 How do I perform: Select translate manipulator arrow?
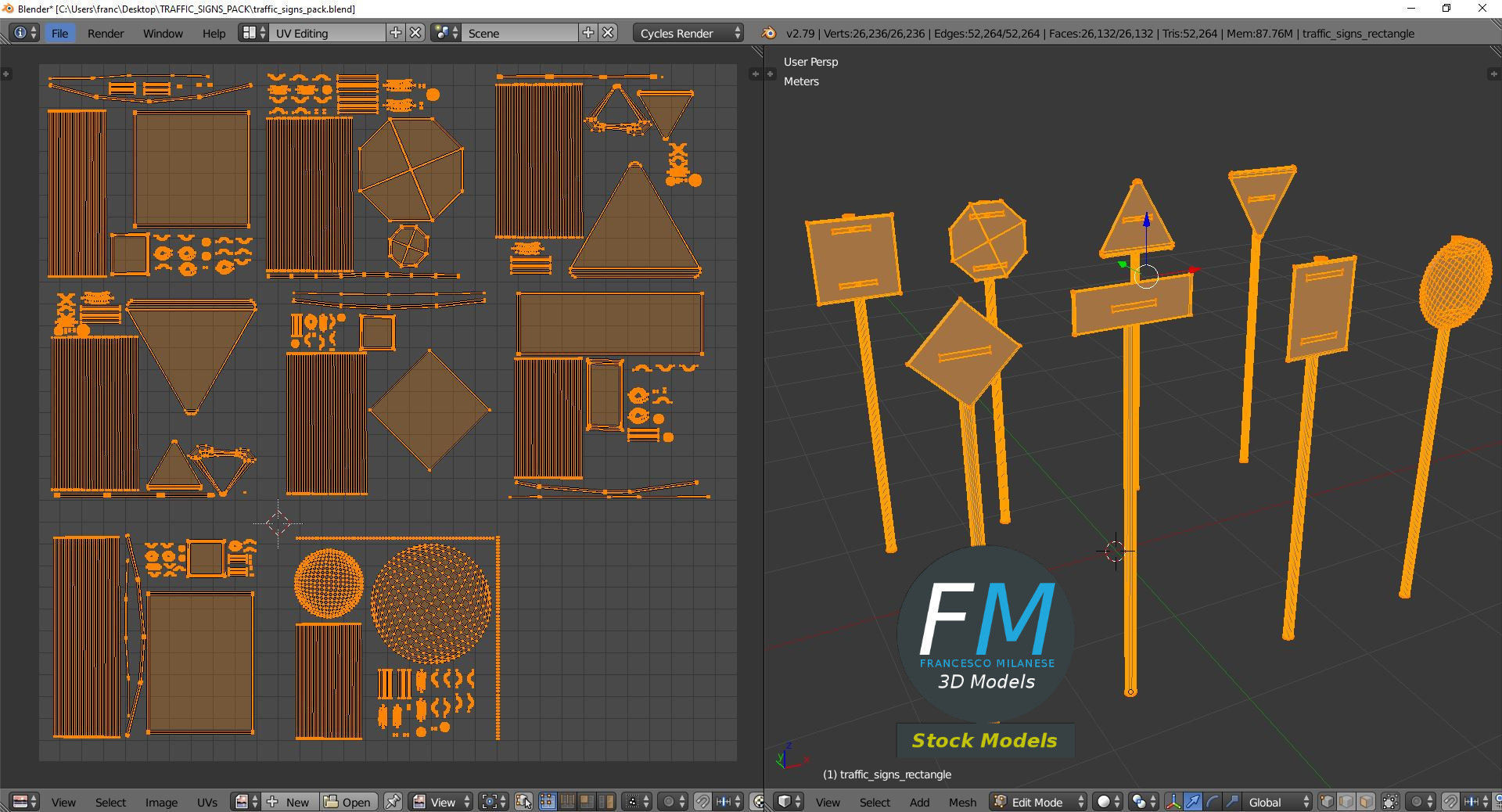pyautogui.click(x=1193, y=802)
